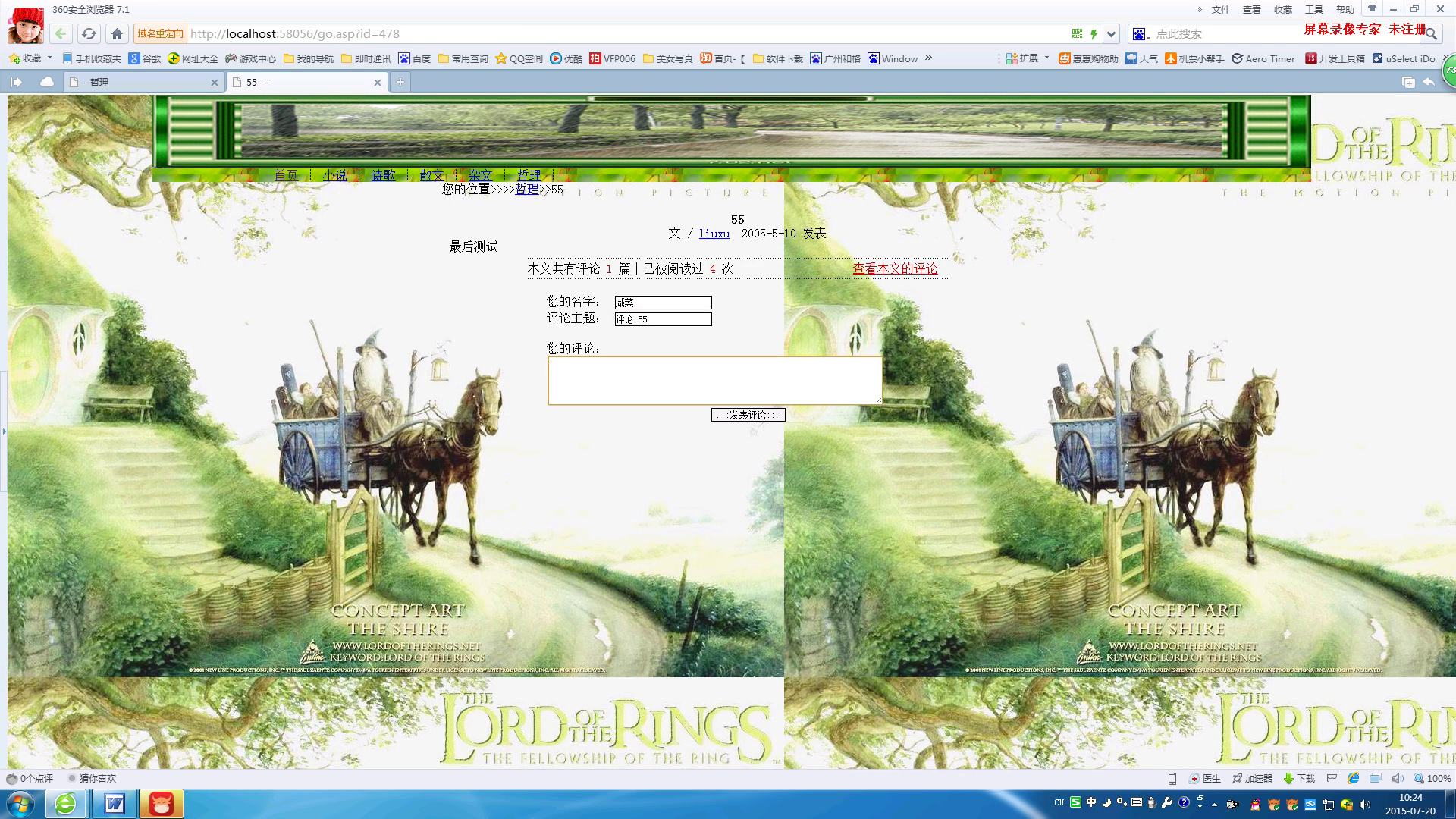The width and height of the screenshot is (1456, 819).
Task: Open the 收藏 menu
Action: (x=1282, y=9)
